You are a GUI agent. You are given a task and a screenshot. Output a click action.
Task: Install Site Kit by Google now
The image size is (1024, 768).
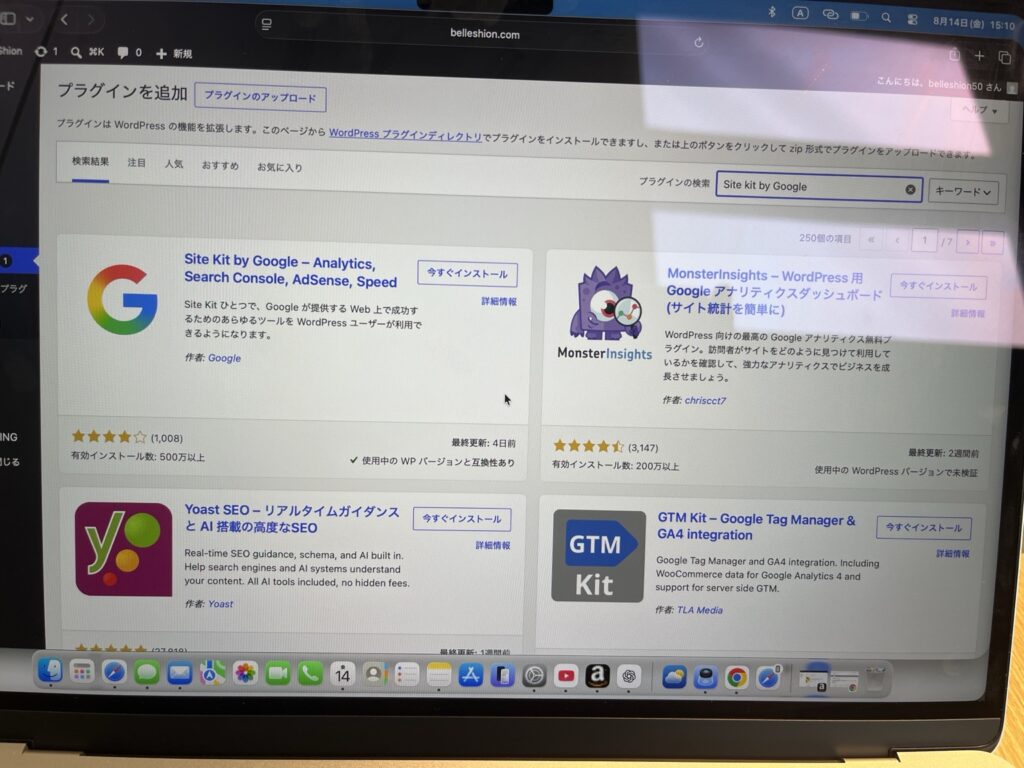[467, 273]
